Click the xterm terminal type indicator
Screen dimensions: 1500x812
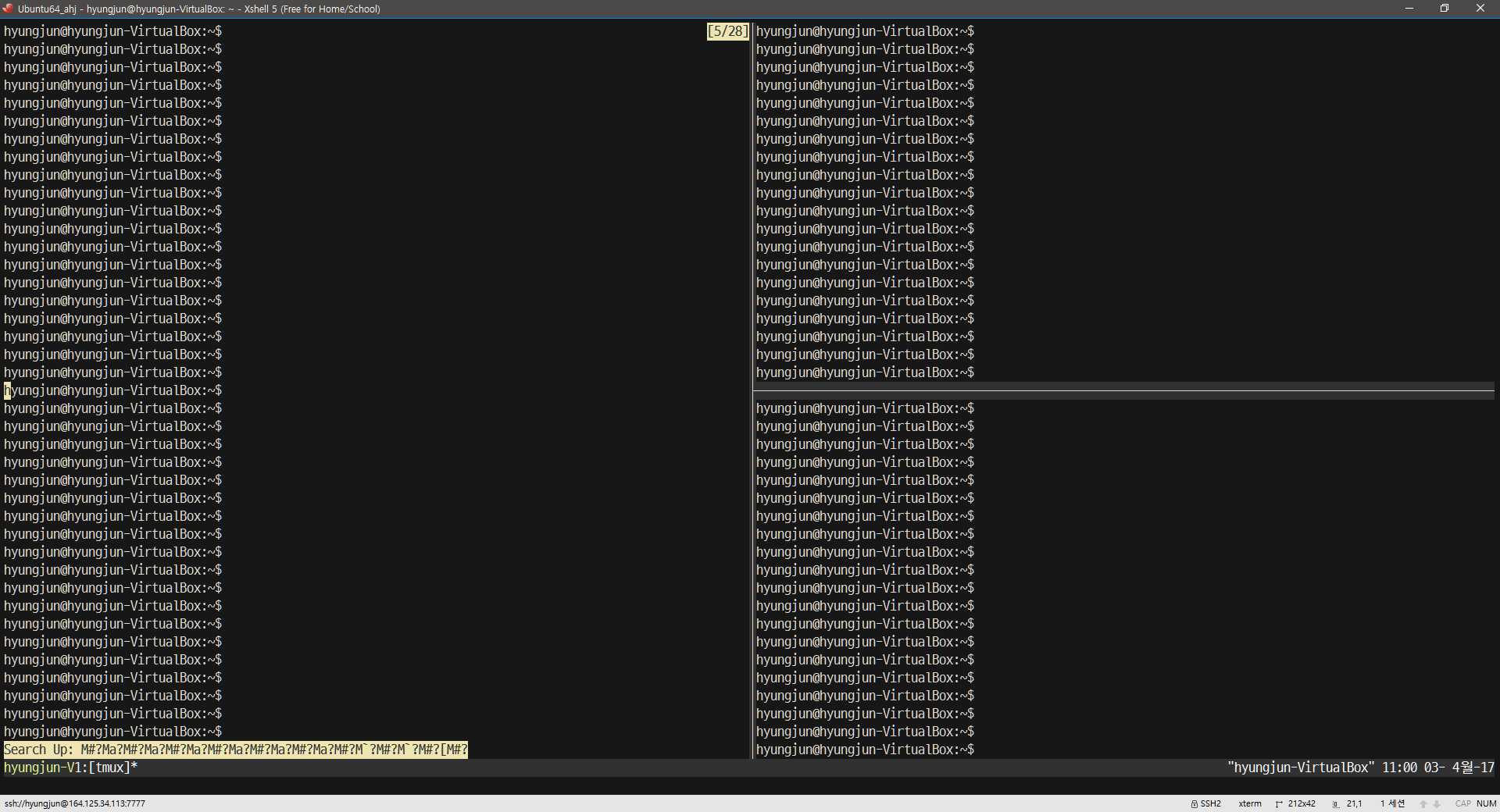point(1249,803)
